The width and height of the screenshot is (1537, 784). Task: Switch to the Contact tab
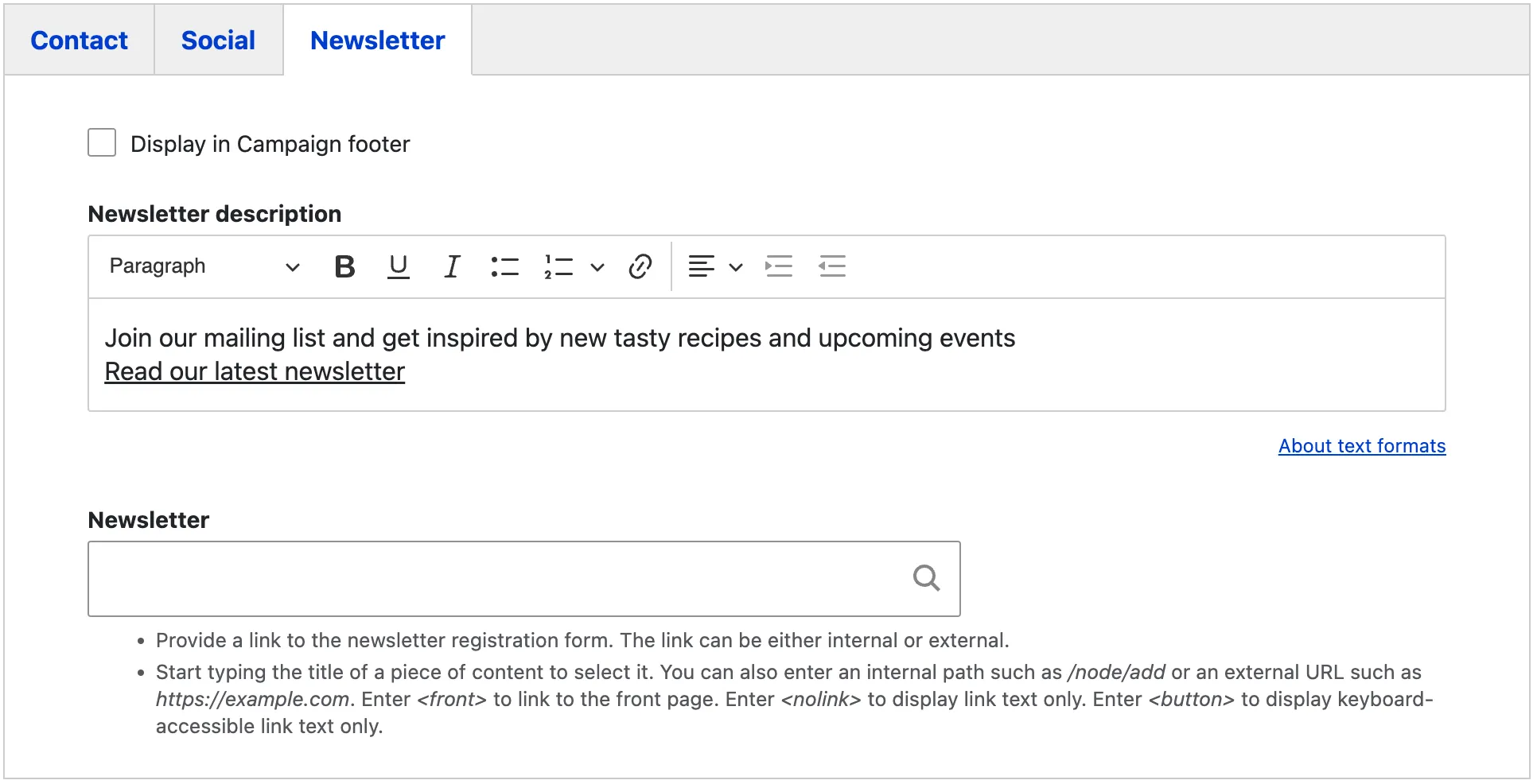pos(79,41)
